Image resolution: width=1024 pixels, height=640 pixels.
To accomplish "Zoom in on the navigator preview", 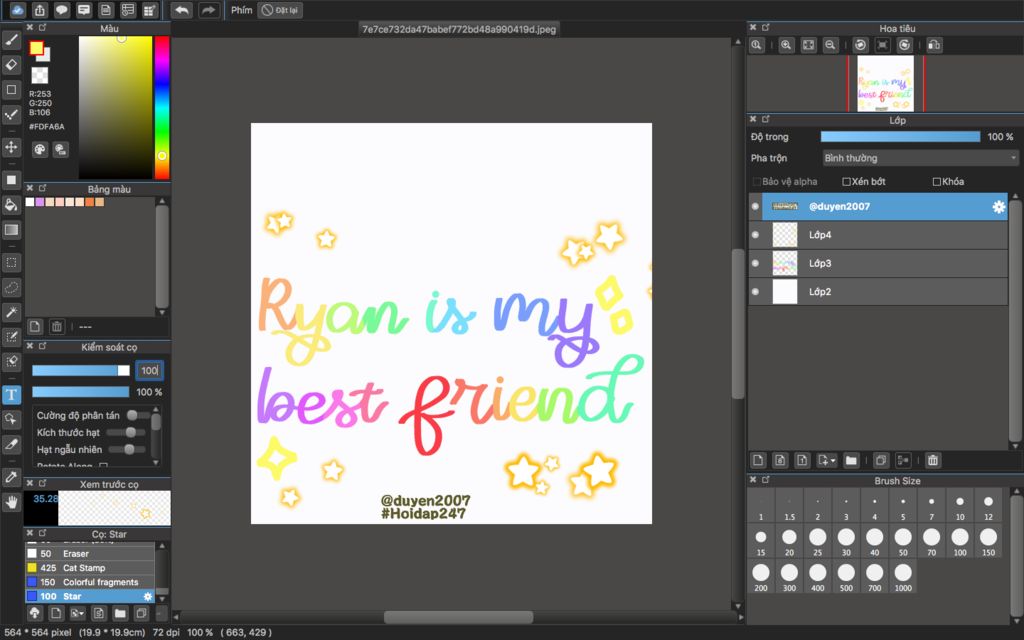I will (x=786, y=45).
